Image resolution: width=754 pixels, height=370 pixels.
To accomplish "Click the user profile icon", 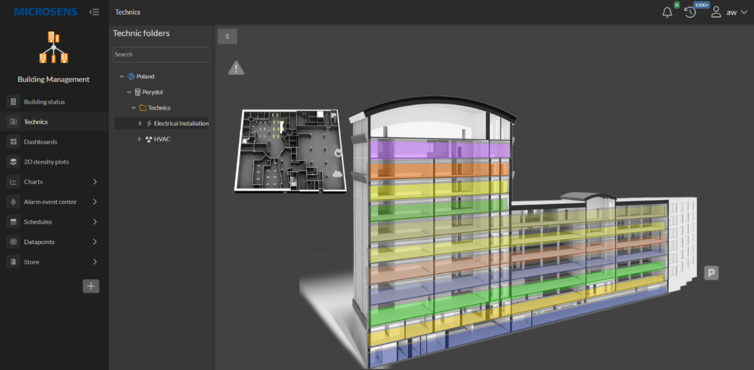I will (x=716, y=13).
